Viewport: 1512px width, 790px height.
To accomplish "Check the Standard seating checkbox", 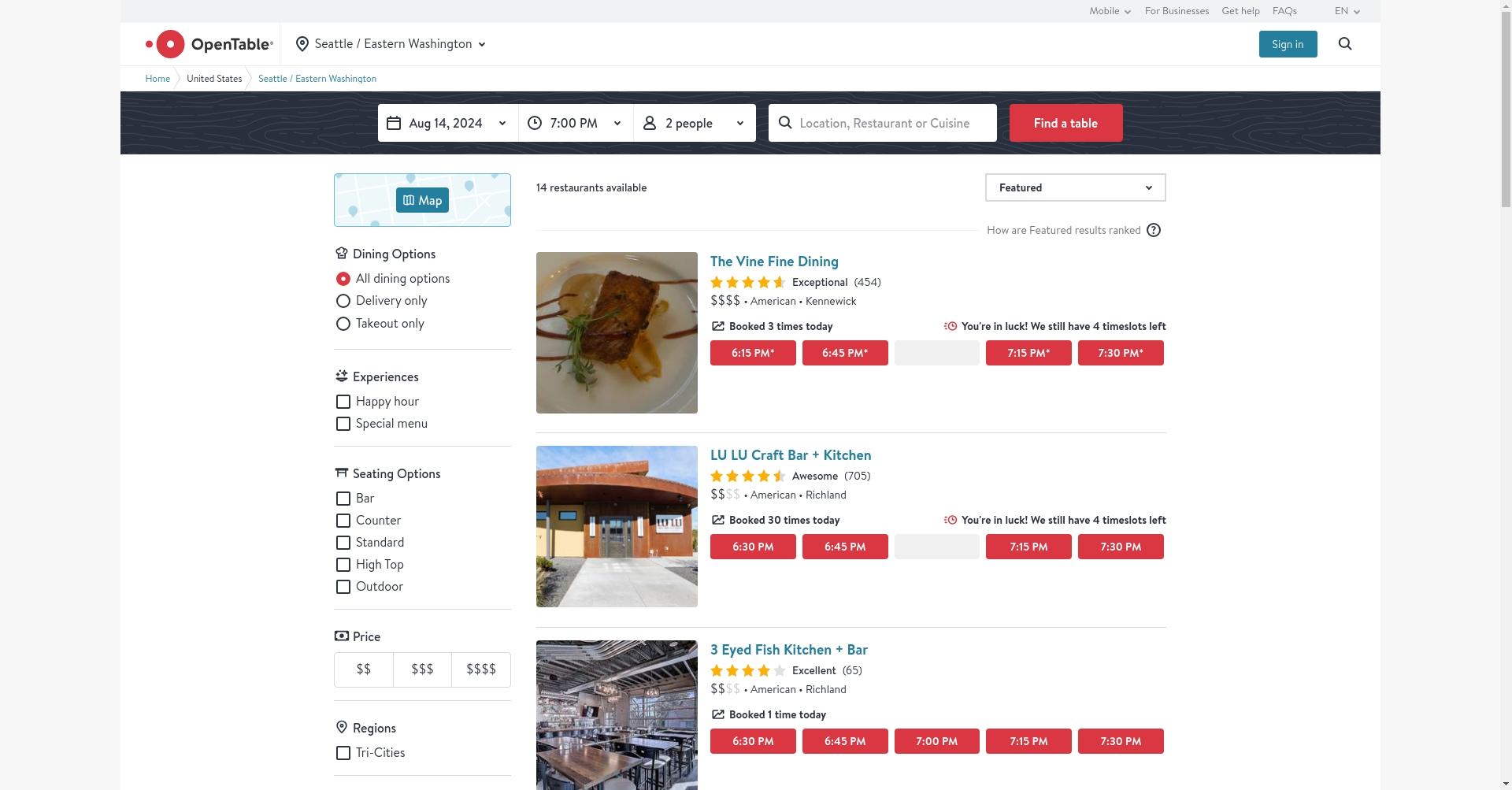I will point(343,543).
